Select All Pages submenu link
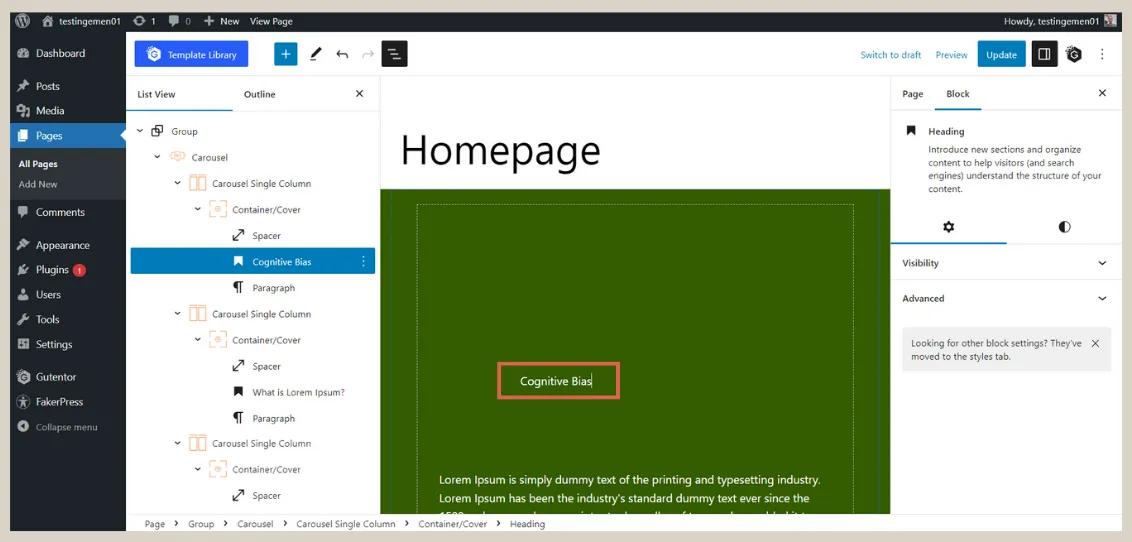Viewport: 1132px width, 542px height. point(38,164)
